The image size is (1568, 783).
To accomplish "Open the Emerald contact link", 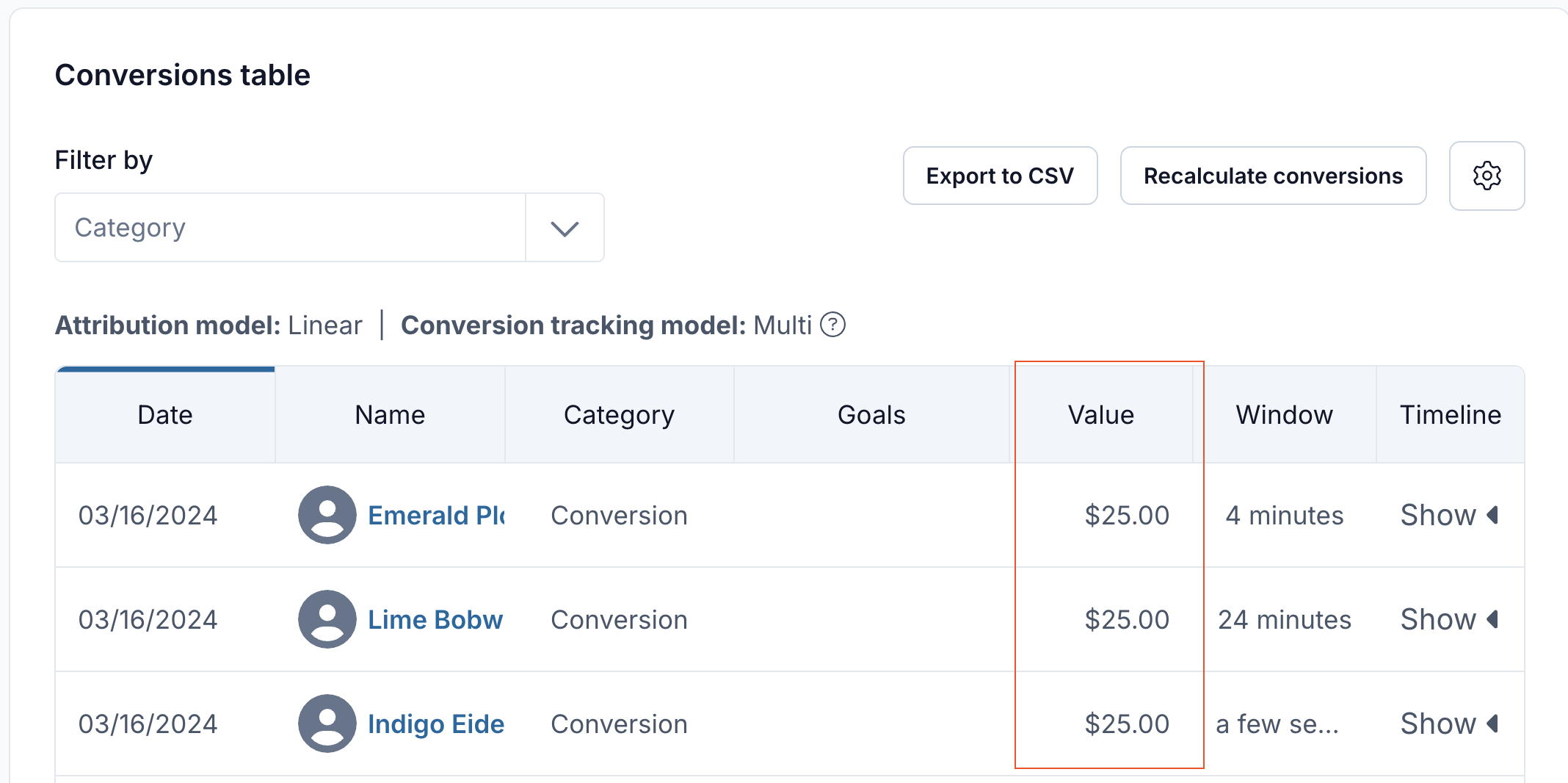I will pos(436,516).
